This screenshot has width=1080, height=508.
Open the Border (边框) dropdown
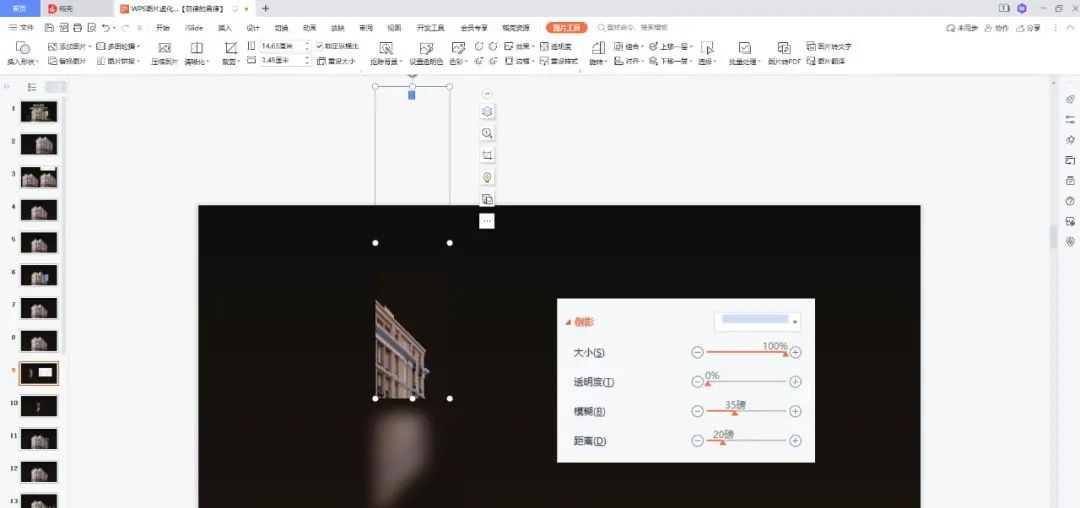click(x=521, y=61)
